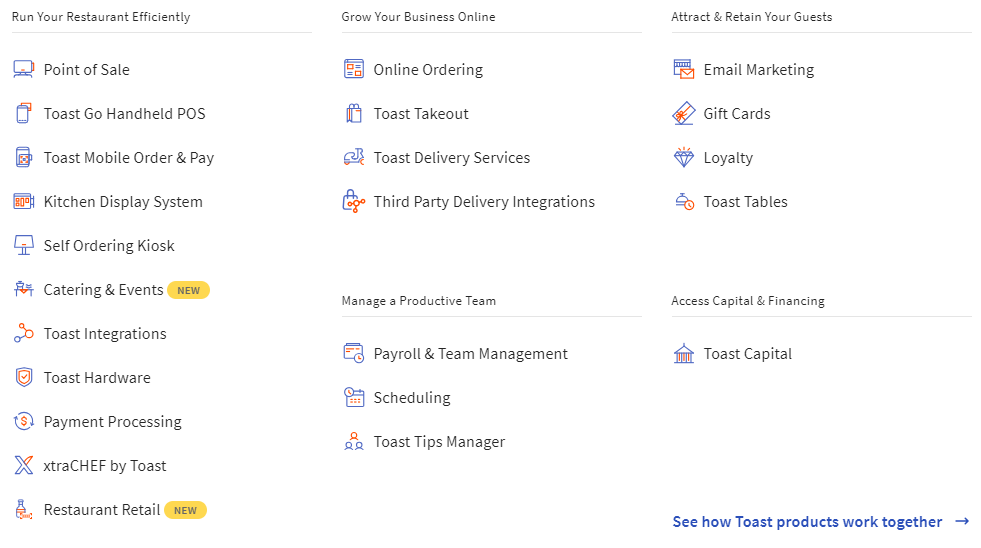Click the Third Party Delivery Integrations icon
The height and width of the screenshot is (548, 981).
click(353, 201)
